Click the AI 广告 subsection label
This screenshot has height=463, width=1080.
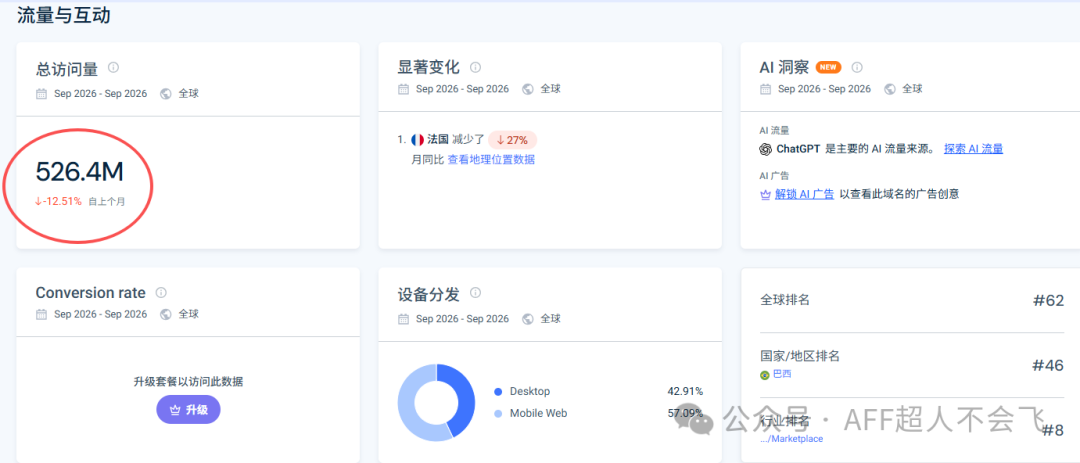click(774, 176)
